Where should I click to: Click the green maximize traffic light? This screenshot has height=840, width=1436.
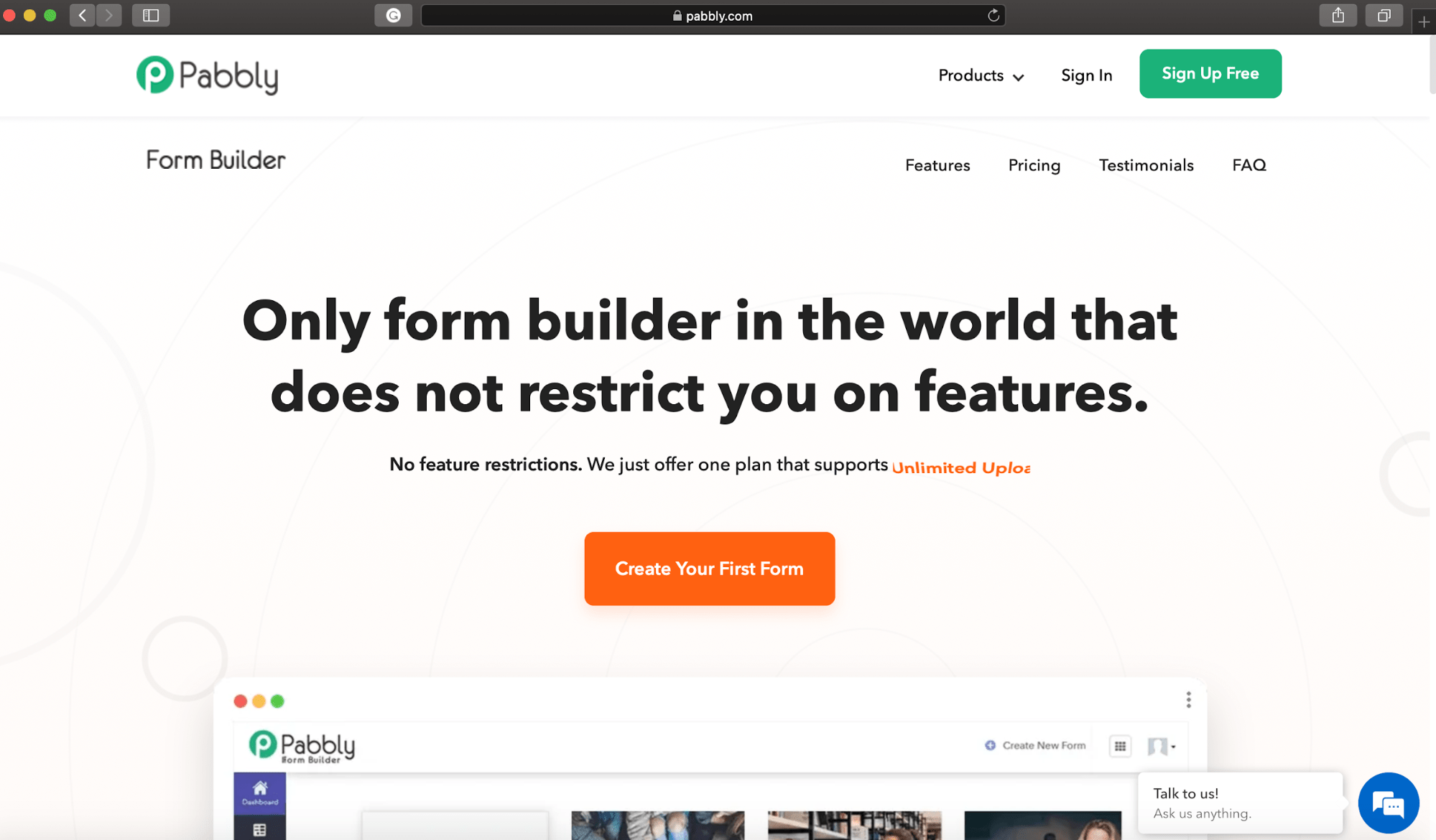pos(50,14)
